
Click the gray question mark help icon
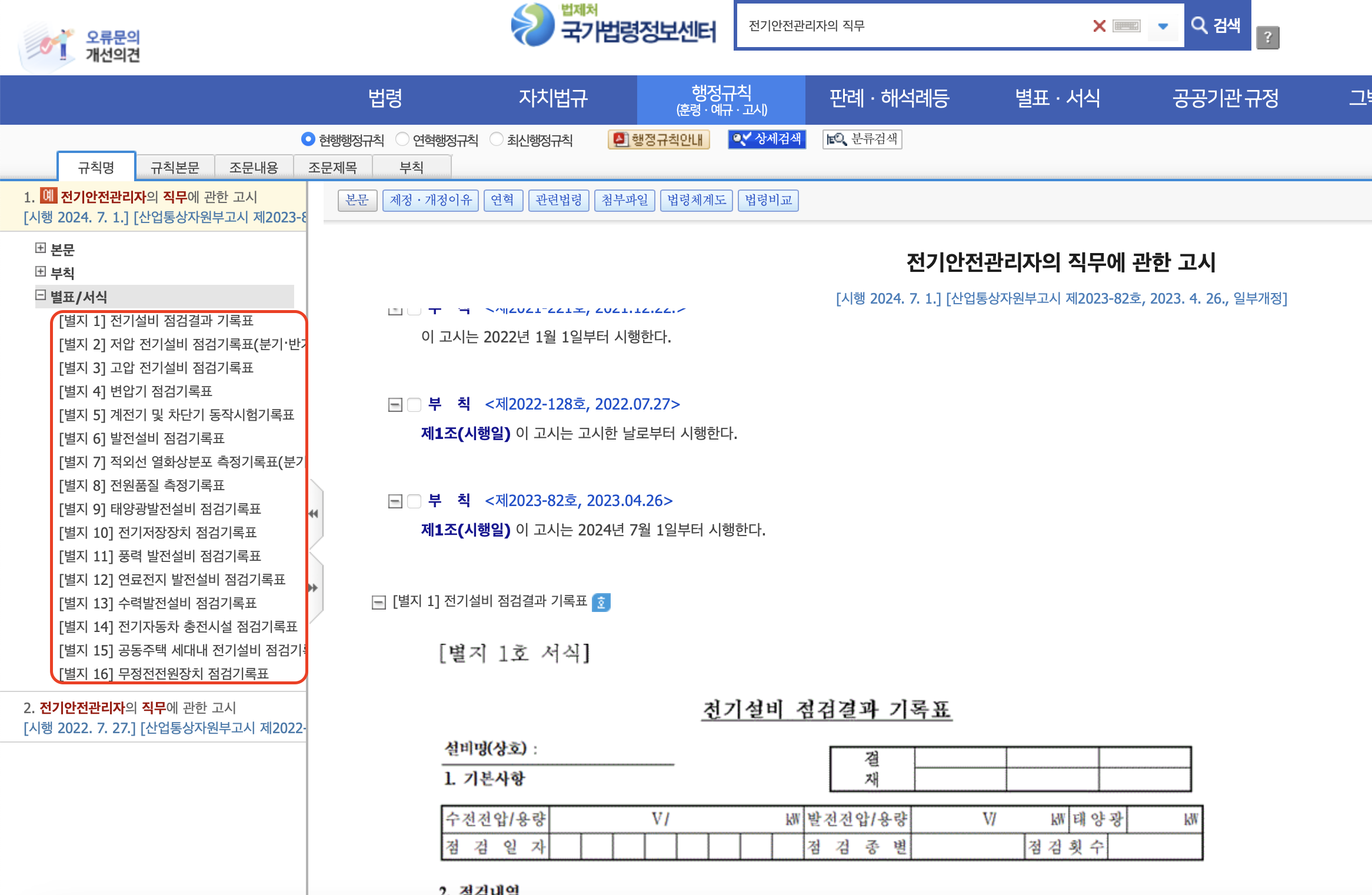click(1267, 38)
